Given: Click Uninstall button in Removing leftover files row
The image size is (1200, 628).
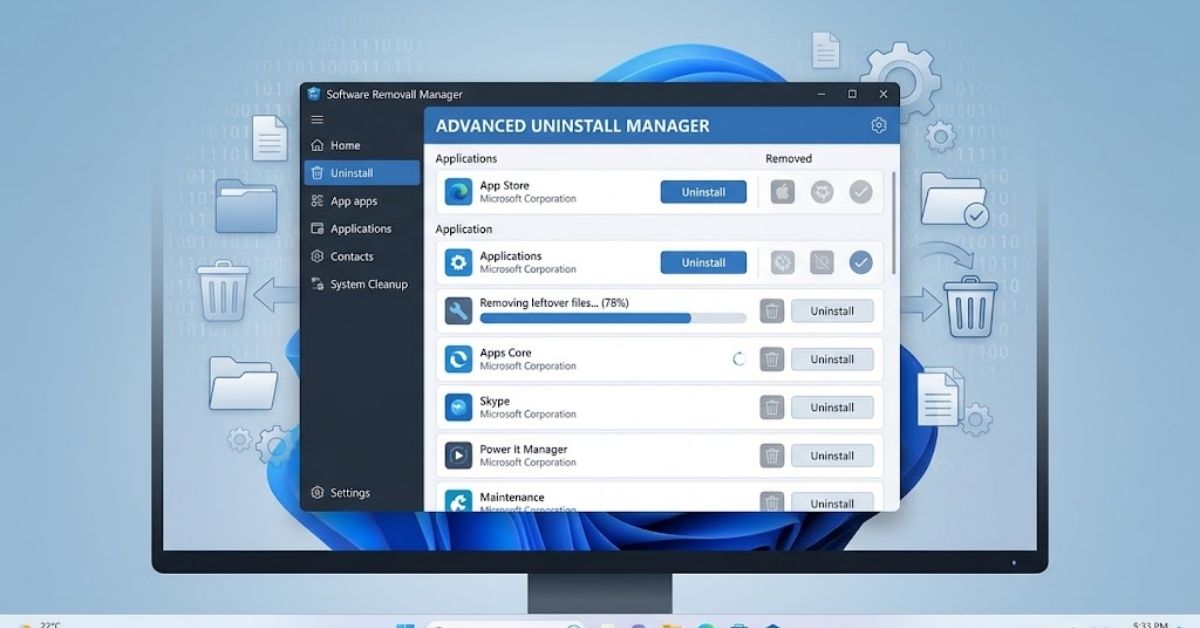Looking at the screenshot, I should (x=832, y=311).
